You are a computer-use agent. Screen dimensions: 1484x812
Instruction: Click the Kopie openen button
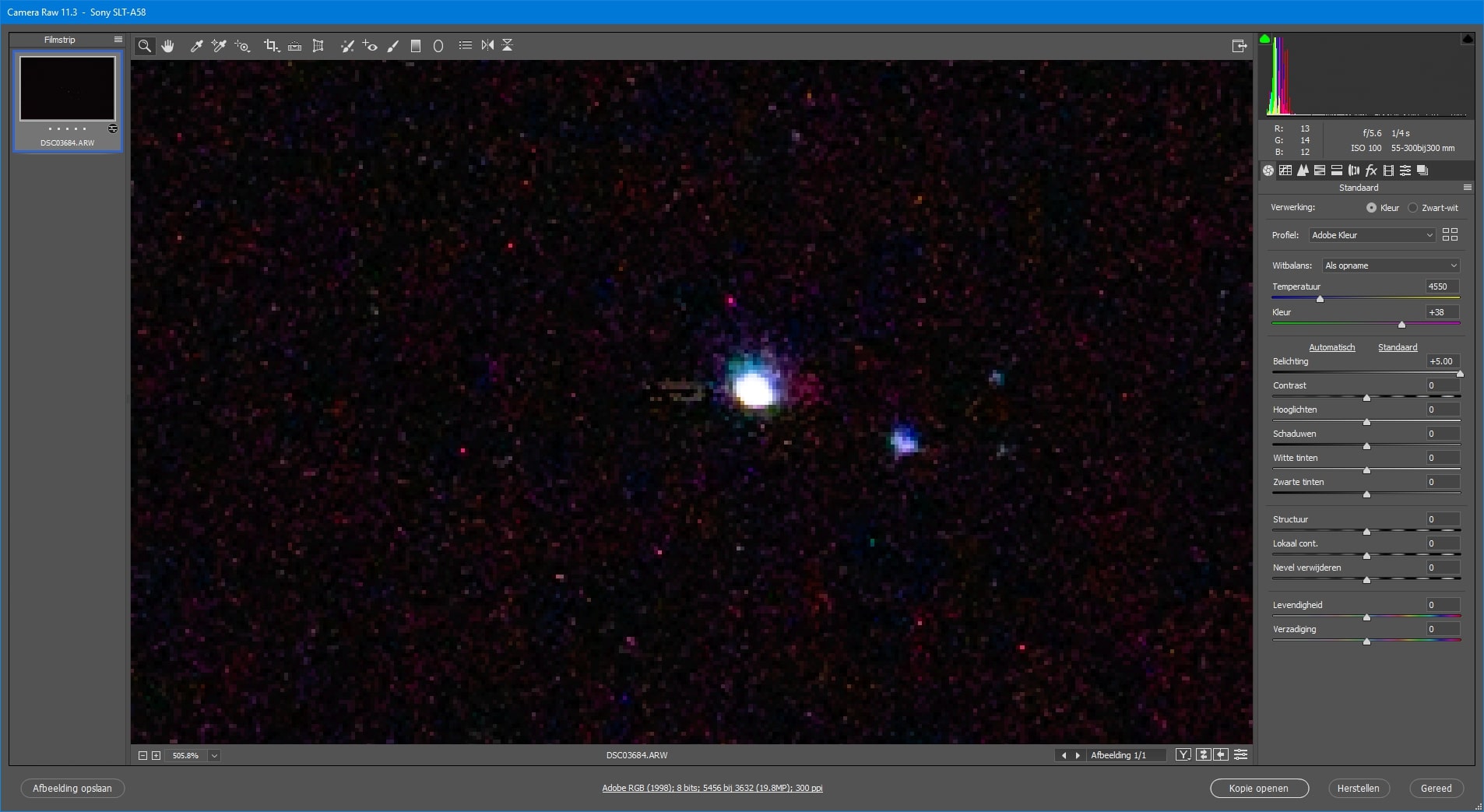click(1259, 789)
